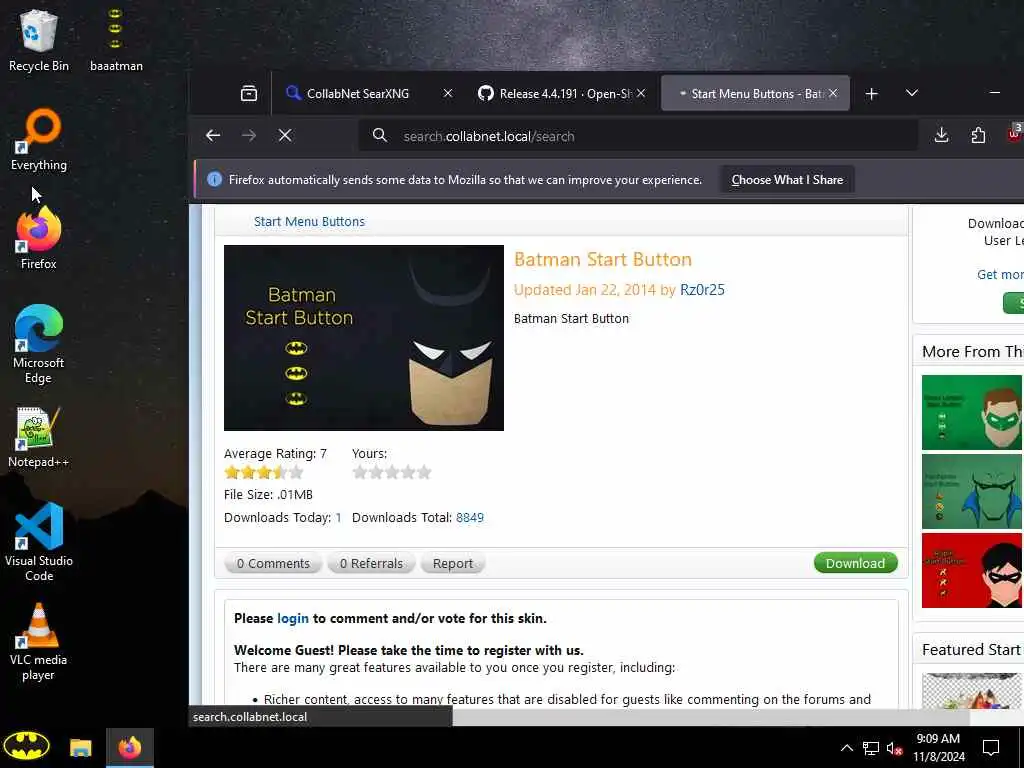Image resolution: width=1024 pixels, height=768 pixels.
Task: Go back to the previous page
Action: point(213,135)
